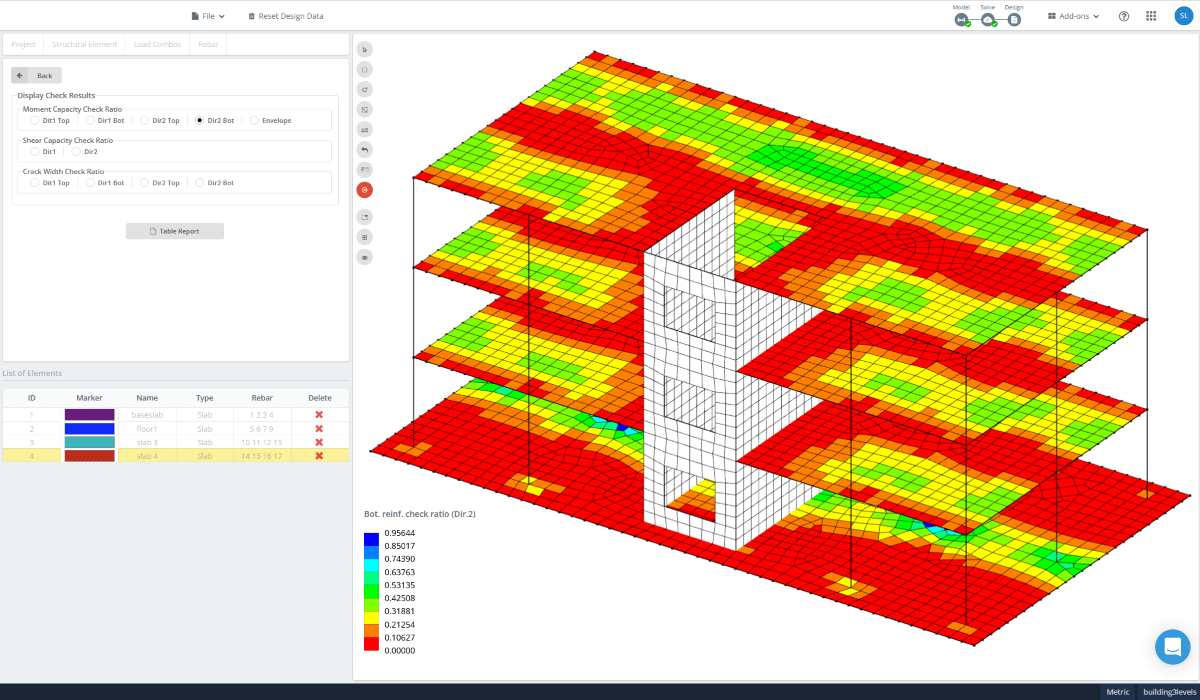1200x700 pixels.
Task: Open the Project tab
Action: (x=23, y=44)
